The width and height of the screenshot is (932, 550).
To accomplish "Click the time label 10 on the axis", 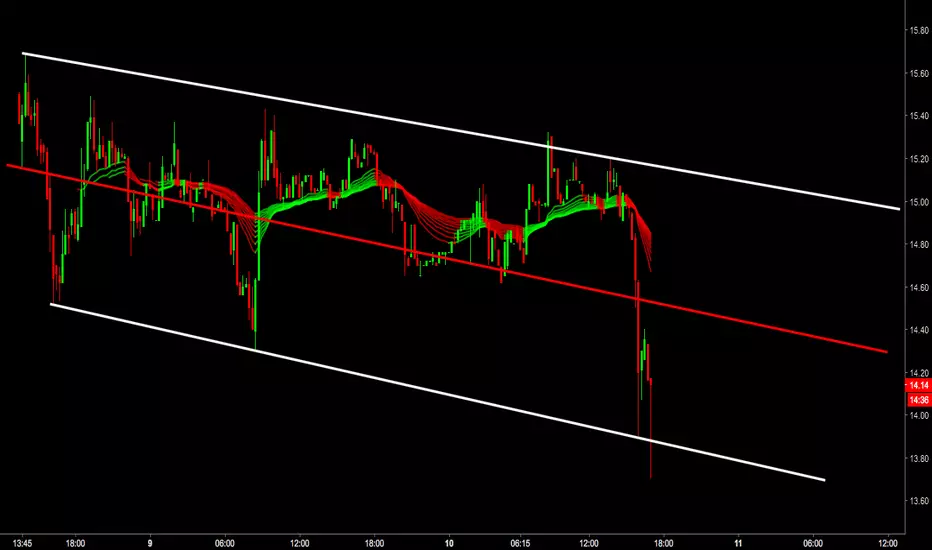I will [x=449, y=543].
